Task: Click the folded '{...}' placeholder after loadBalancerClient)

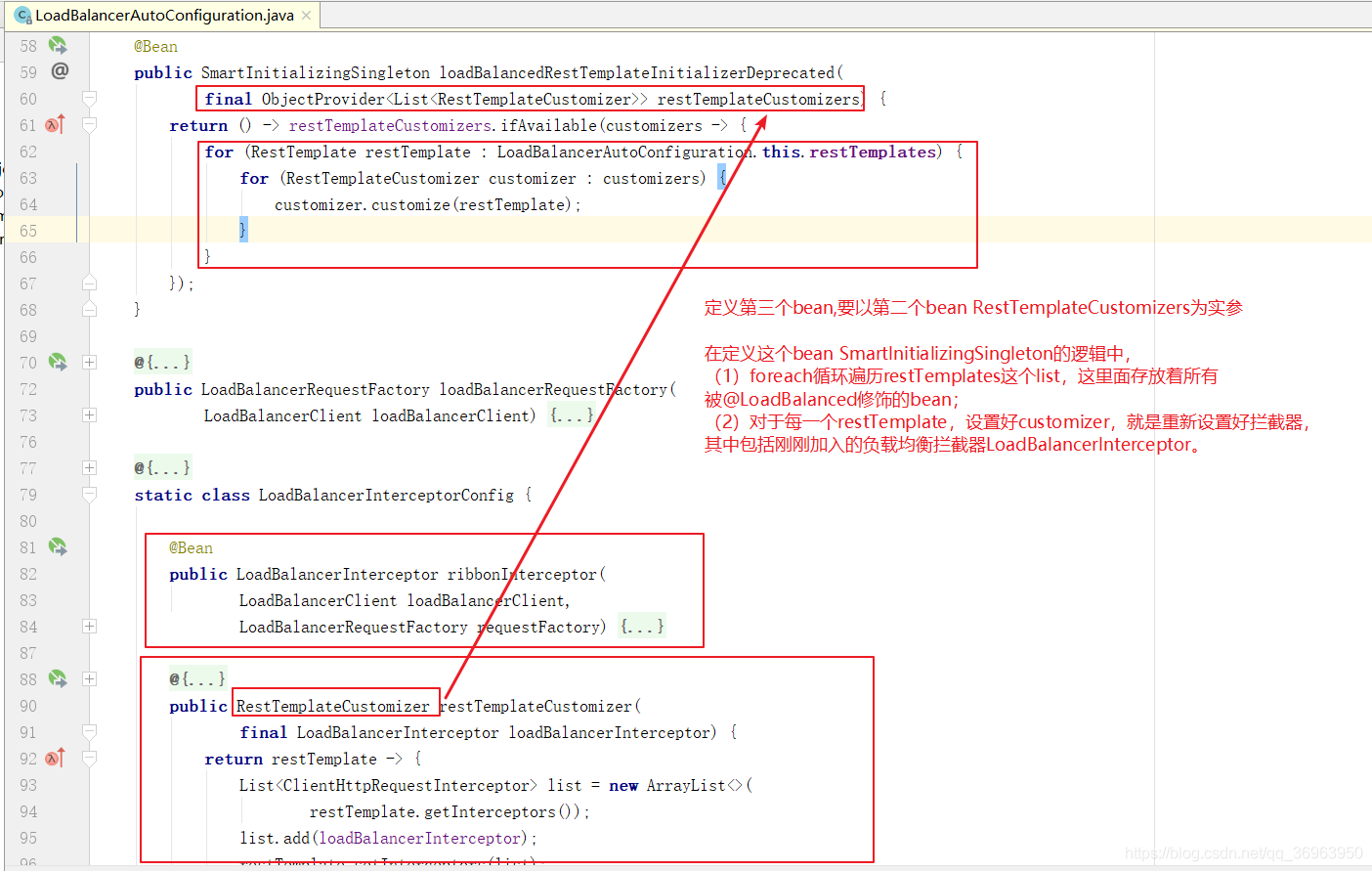Action: (x=572, y=414)
